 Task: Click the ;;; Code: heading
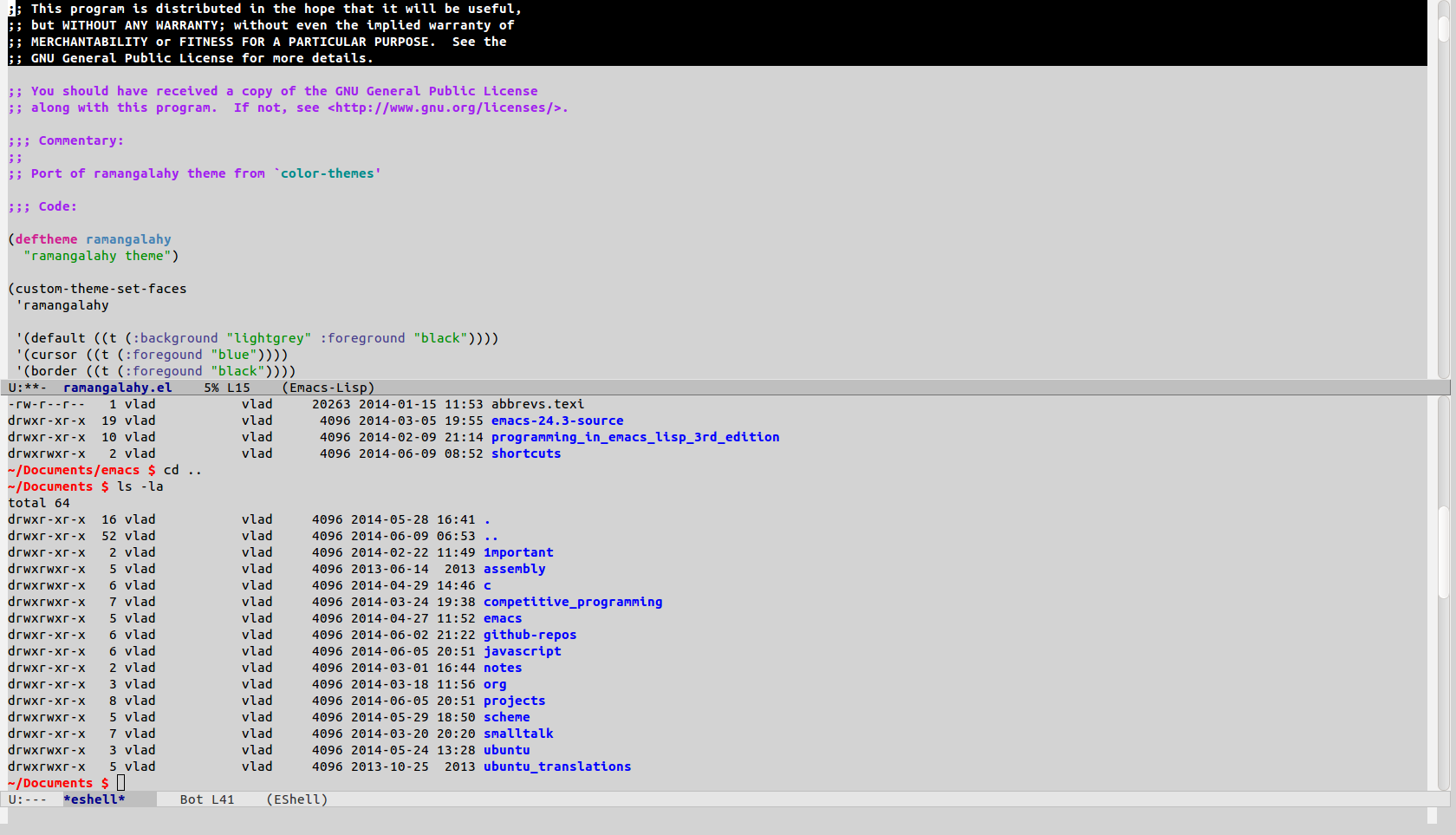pos(42,206)
